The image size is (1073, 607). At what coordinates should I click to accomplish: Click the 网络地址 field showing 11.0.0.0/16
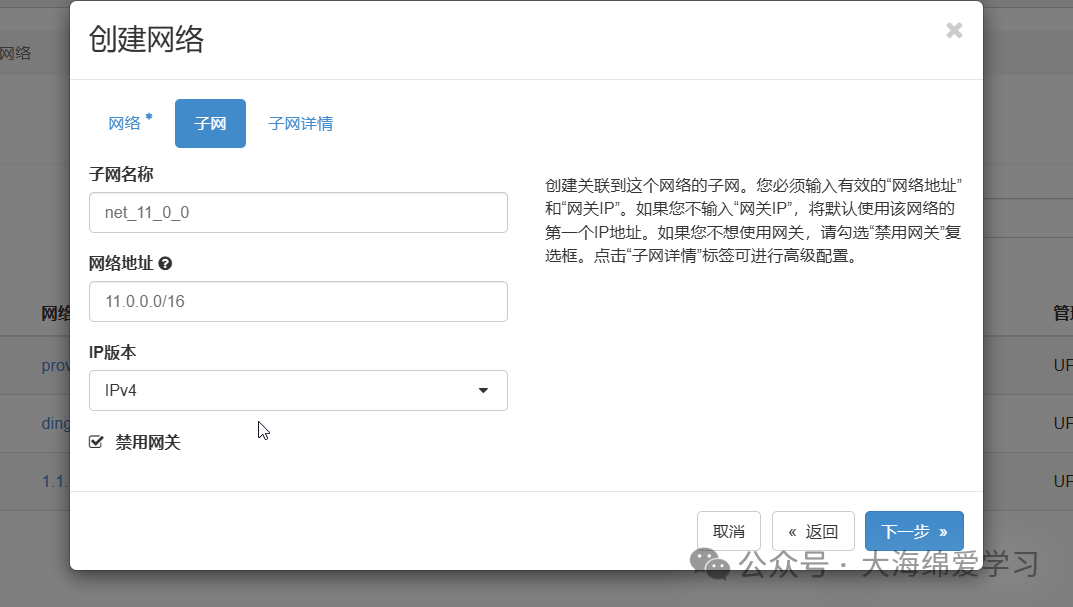pos(298,301)
